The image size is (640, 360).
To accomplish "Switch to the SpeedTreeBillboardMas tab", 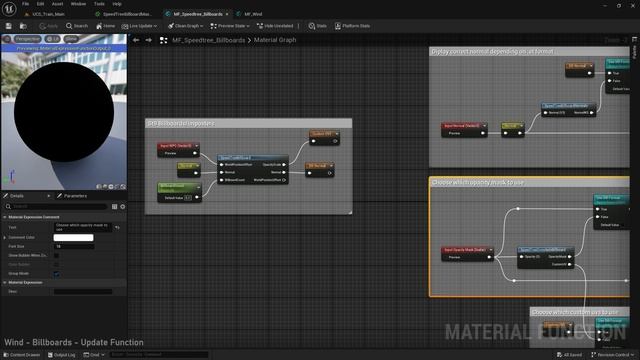I will click(x=124, y=14).
